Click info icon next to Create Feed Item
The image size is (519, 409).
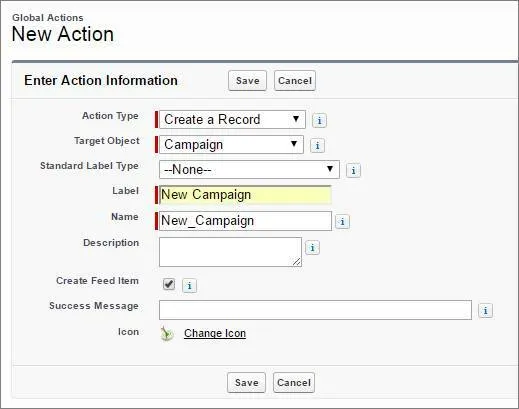point(189,286)
